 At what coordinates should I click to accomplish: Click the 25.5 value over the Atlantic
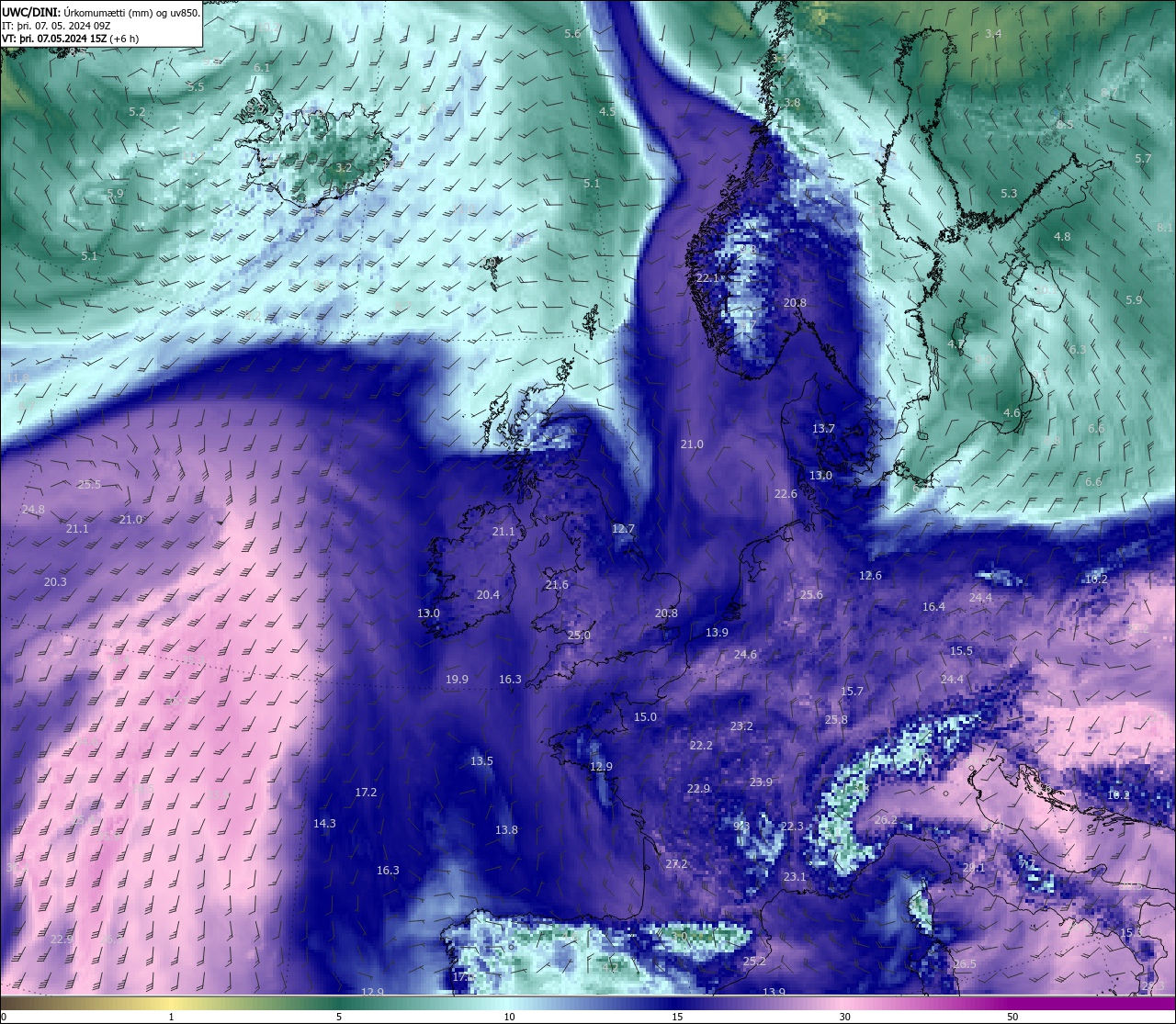pyautogui.click(x=89, y=485)
